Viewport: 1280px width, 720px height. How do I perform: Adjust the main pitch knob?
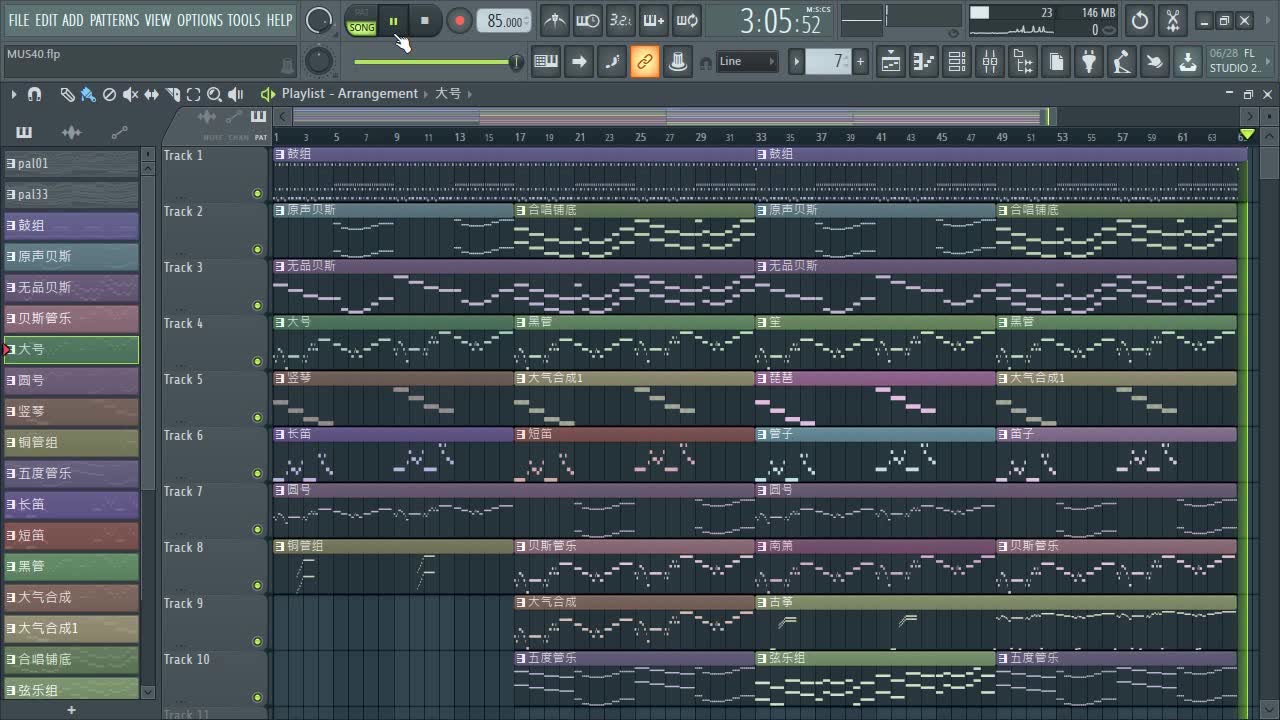tap(319, 62)
